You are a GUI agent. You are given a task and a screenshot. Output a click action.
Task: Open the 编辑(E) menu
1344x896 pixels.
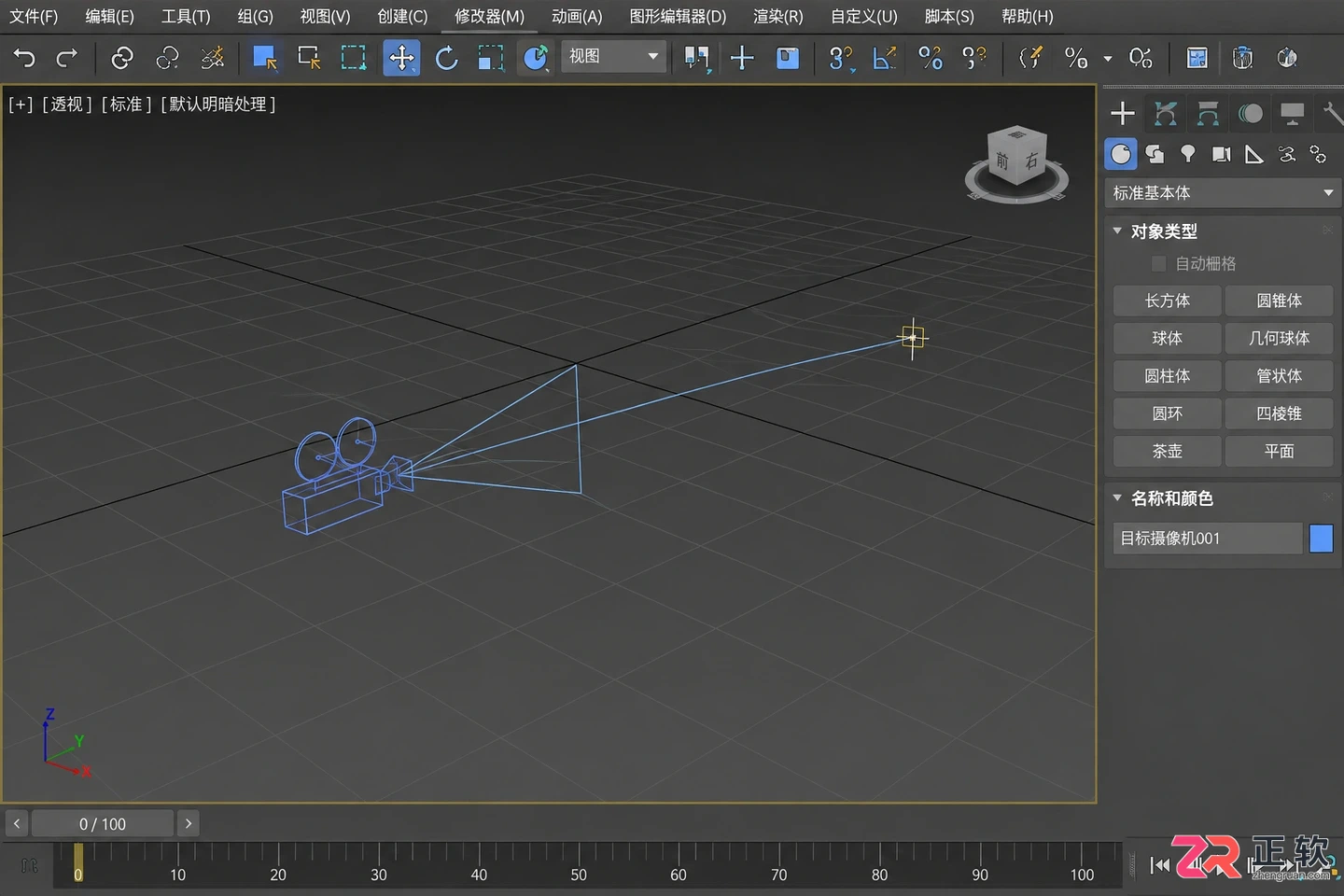[x=109, y=17]
